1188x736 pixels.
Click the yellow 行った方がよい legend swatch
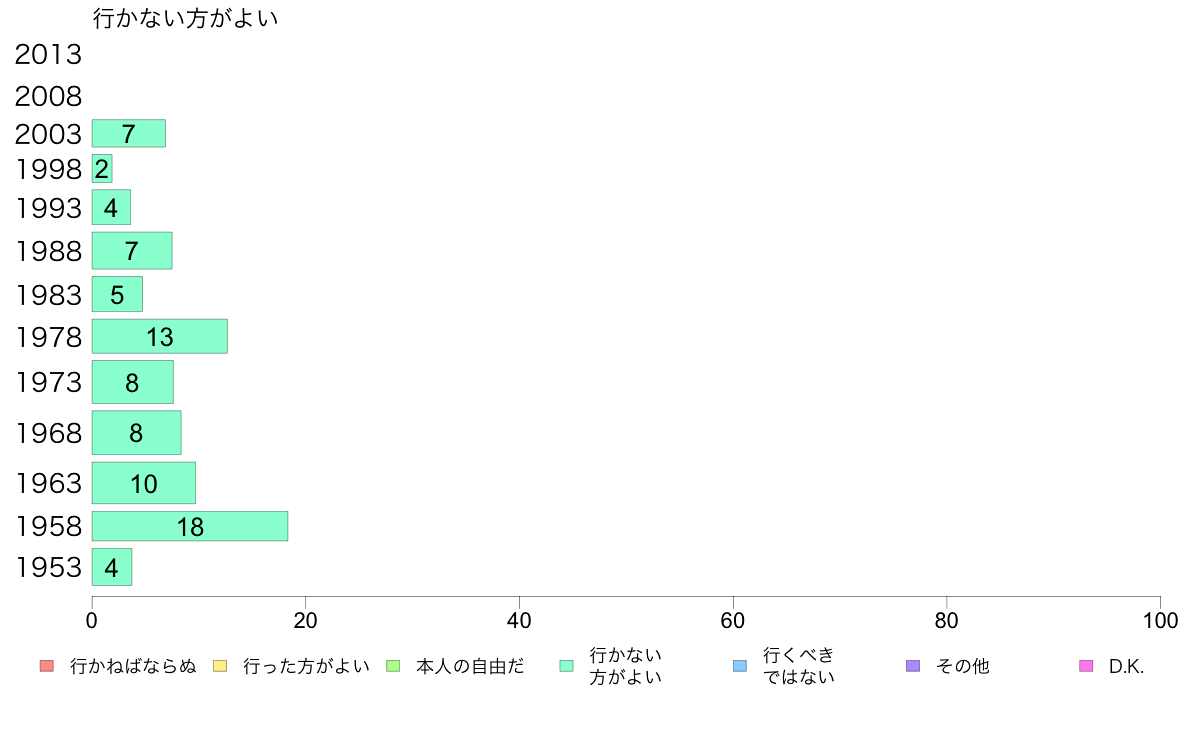[x=220, y=666]
